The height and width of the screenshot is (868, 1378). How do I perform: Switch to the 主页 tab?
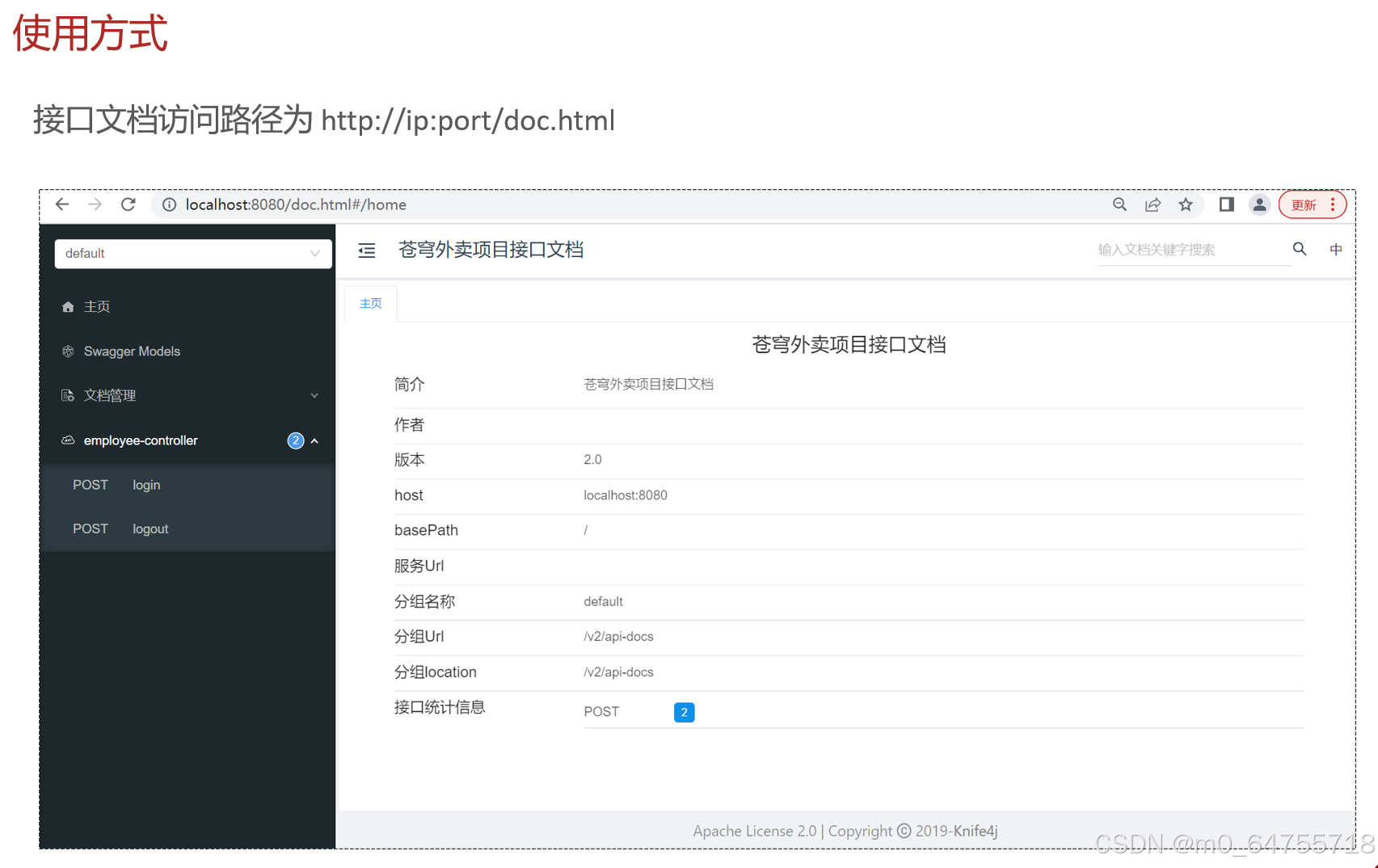coord(370,303)
